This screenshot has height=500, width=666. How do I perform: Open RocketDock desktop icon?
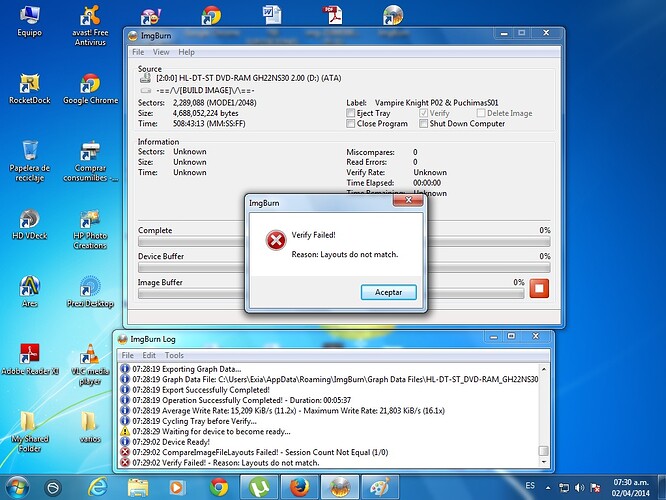tap(29, 85)
